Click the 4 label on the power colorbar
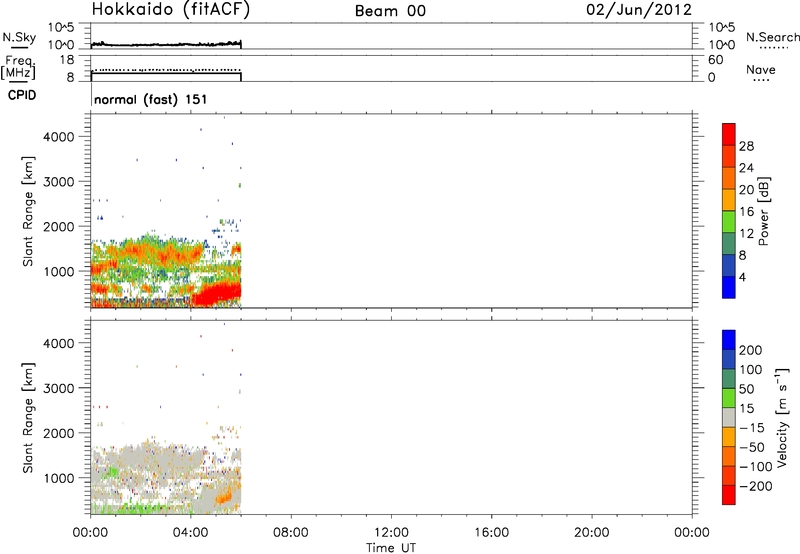 click(742, 277)
